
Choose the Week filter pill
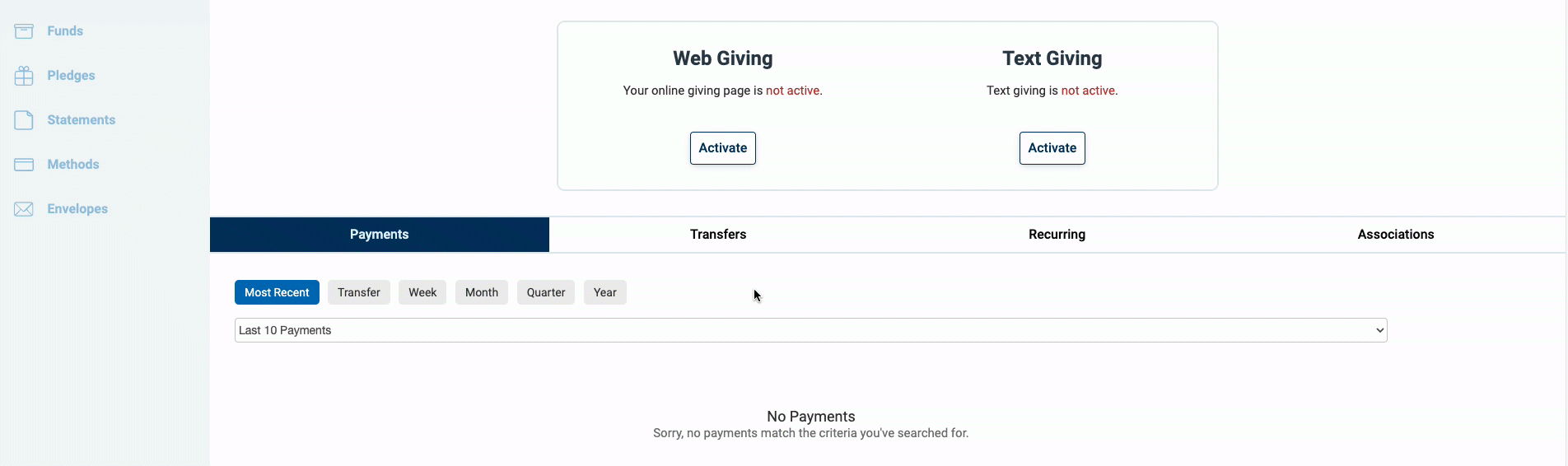[x=422, y=292]
